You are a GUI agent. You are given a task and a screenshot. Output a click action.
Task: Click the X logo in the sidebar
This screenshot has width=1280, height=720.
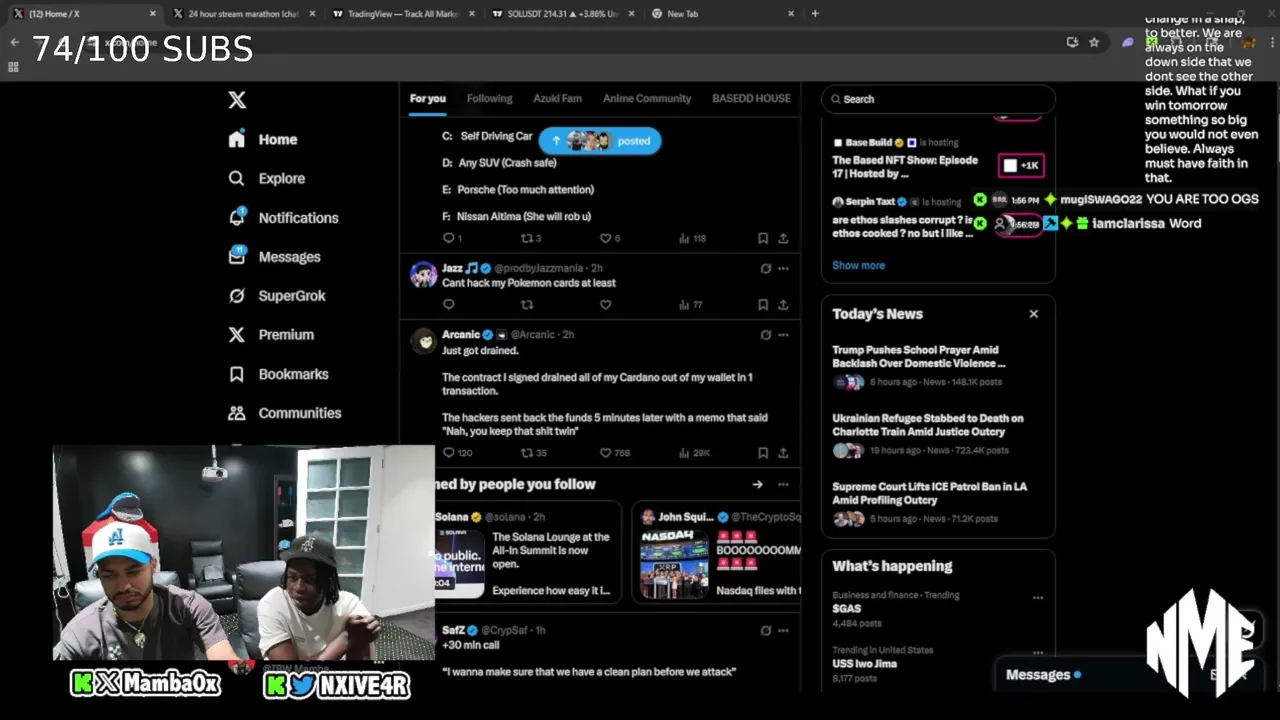237,100
